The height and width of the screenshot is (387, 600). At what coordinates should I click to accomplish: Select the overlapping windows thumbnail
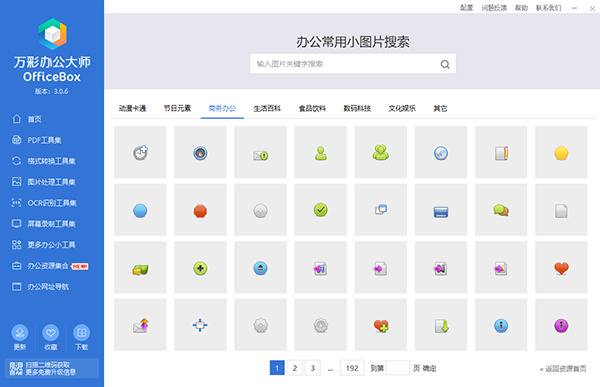pyautogui.click(x=381, y=210)
